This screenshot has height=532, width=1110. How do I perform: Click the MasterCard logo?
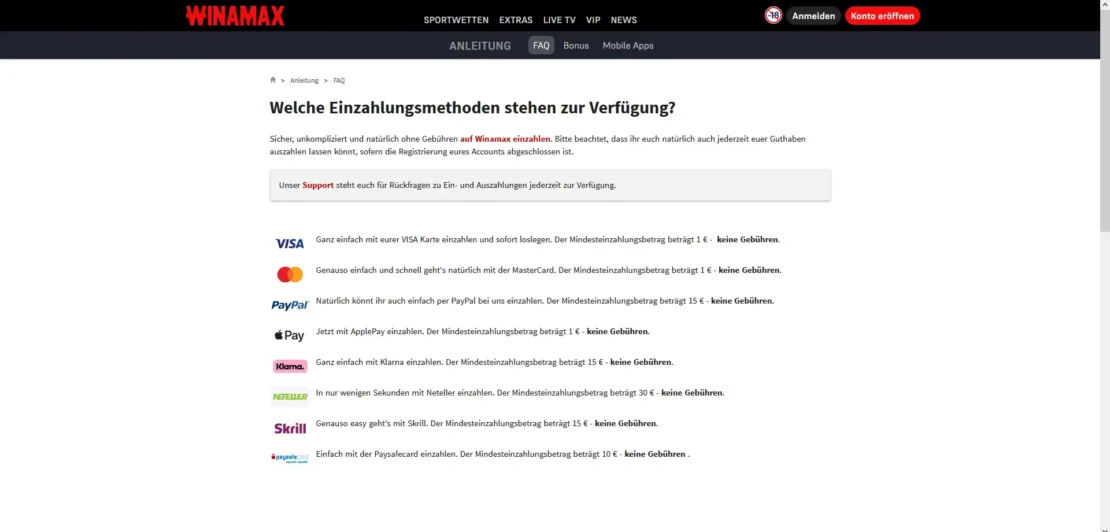290,274
